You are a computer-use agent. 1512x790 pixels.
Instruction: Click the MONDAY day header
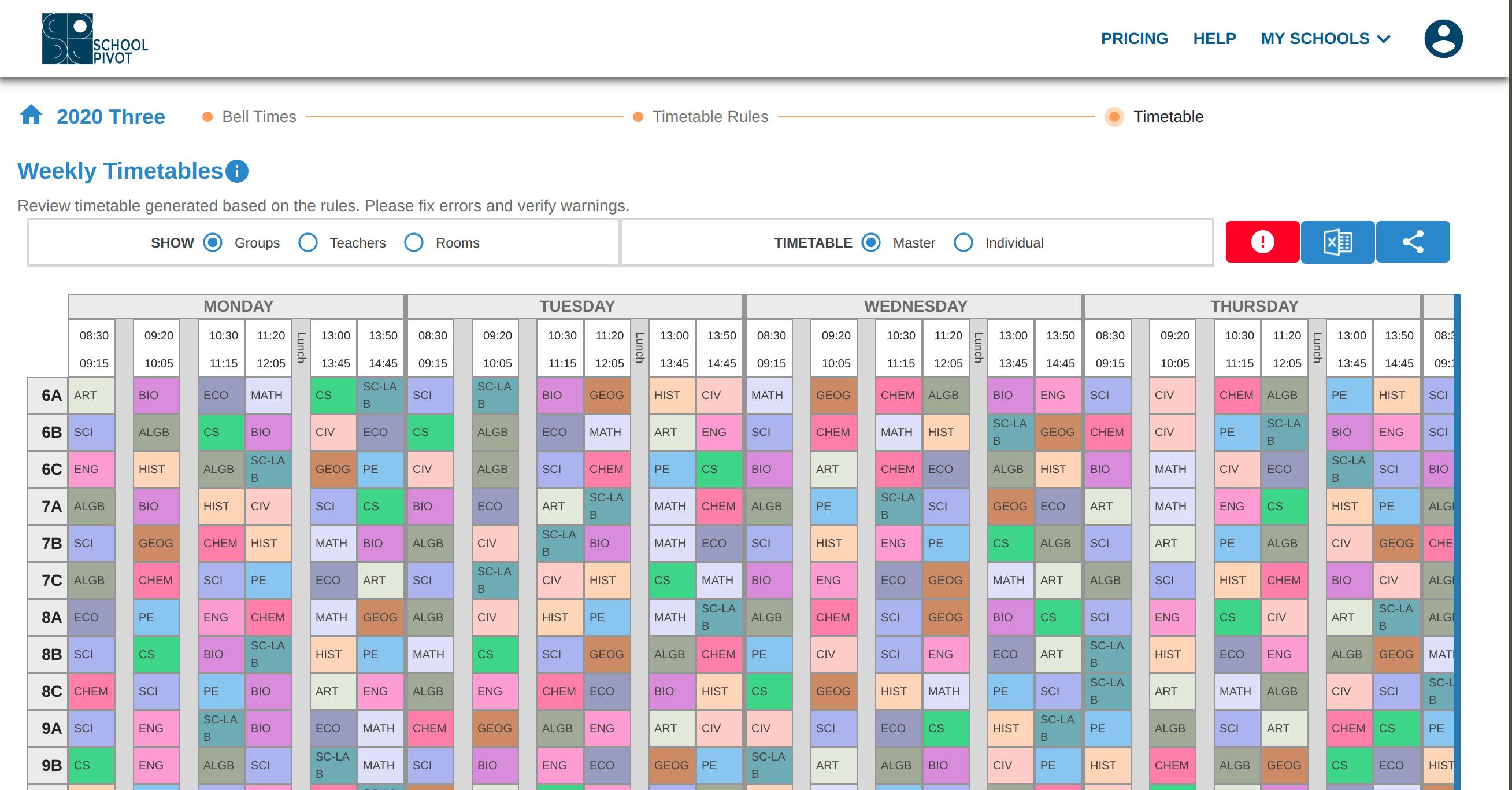(238, 306)
